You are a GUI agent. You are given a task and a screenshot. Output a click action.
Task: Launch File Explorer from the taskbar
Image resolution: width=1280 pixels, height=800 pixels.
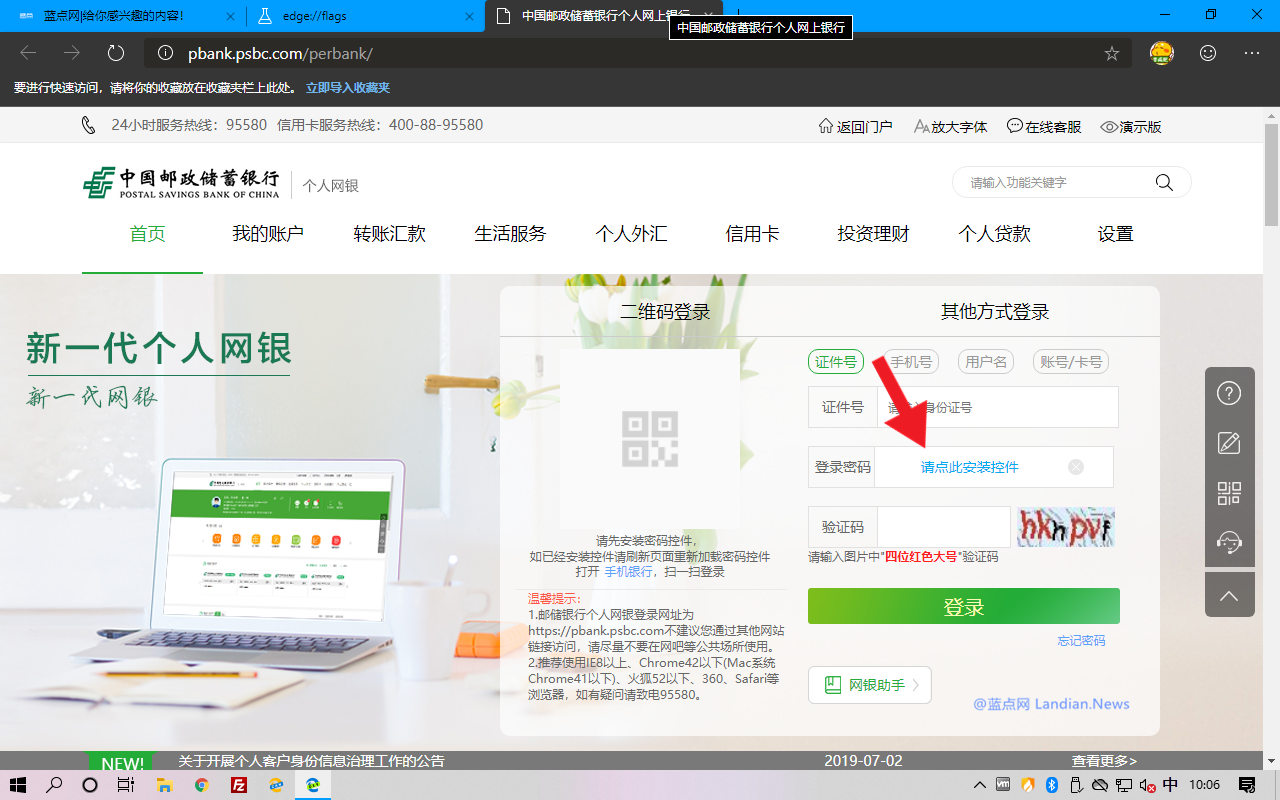pyautogui.click(x=163, y=785)
